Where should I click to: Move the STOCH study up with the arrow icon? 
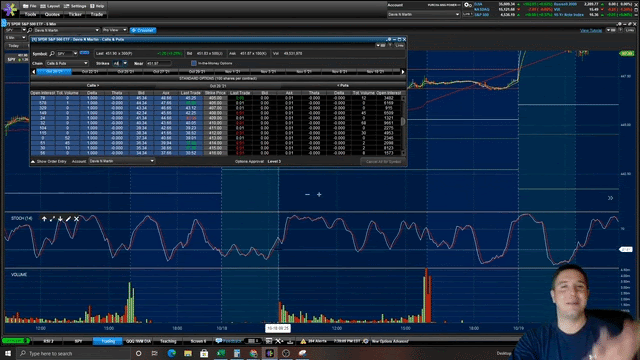[x=44, y=219]
